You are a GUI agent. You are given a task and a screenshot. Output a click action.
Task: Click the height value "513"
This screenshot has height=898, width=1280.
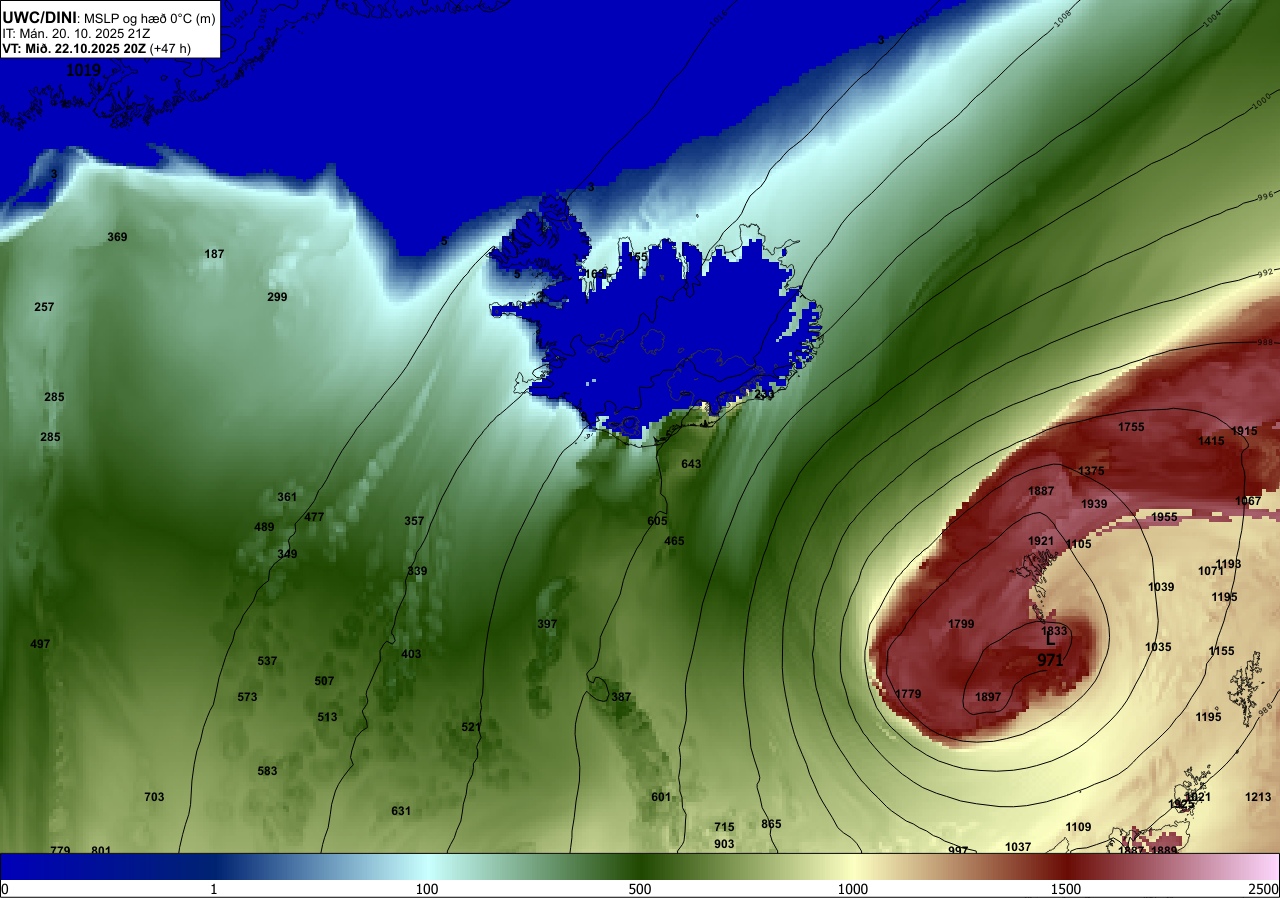coord(327,717)
